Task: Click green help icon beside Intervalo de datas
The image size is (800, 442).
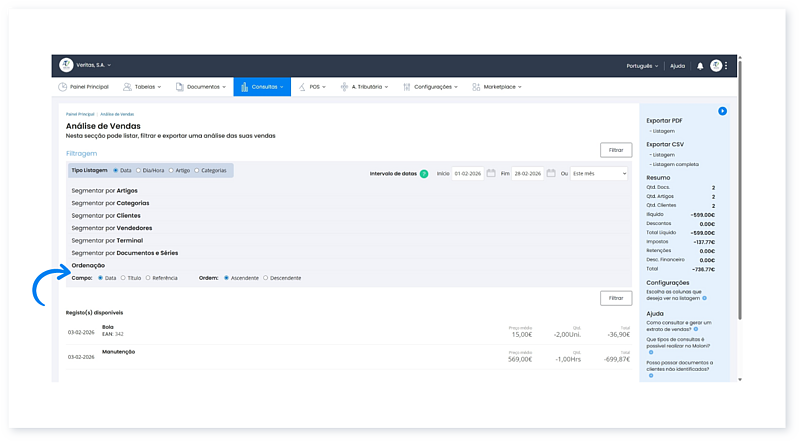Action: 424,173
